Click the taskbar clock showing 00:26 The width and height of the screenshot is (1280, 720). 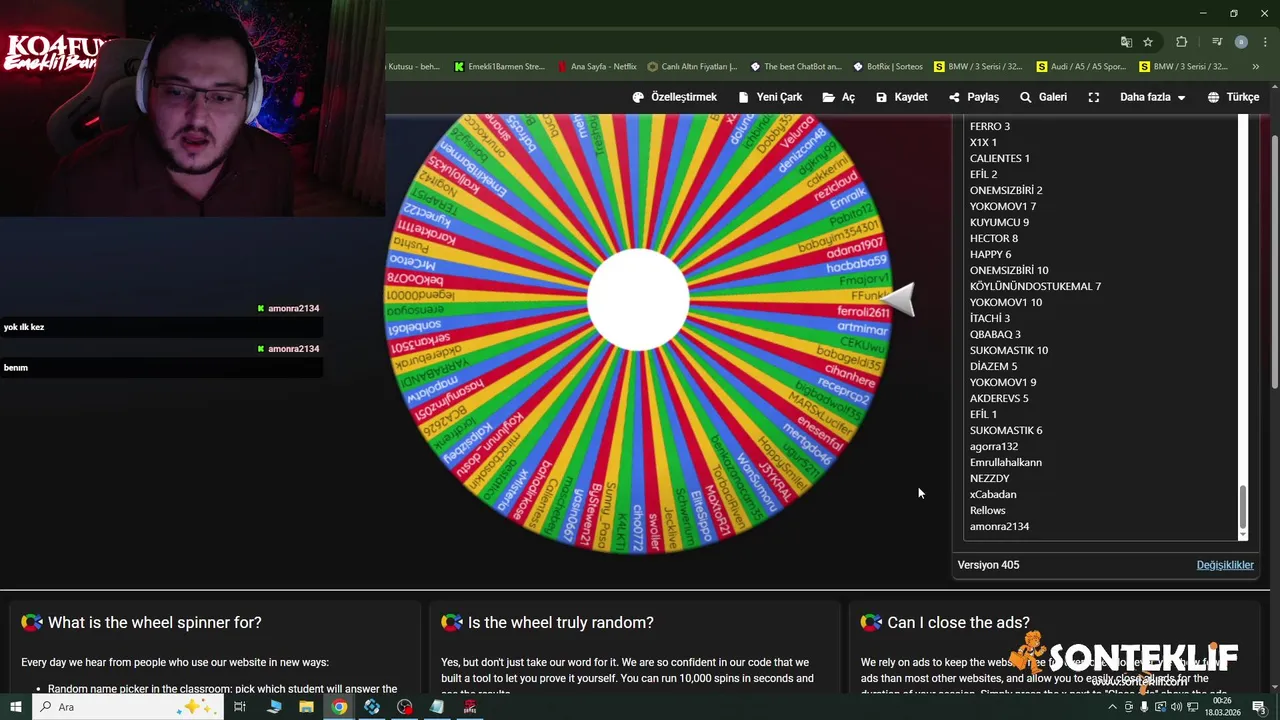point(1221,707)
